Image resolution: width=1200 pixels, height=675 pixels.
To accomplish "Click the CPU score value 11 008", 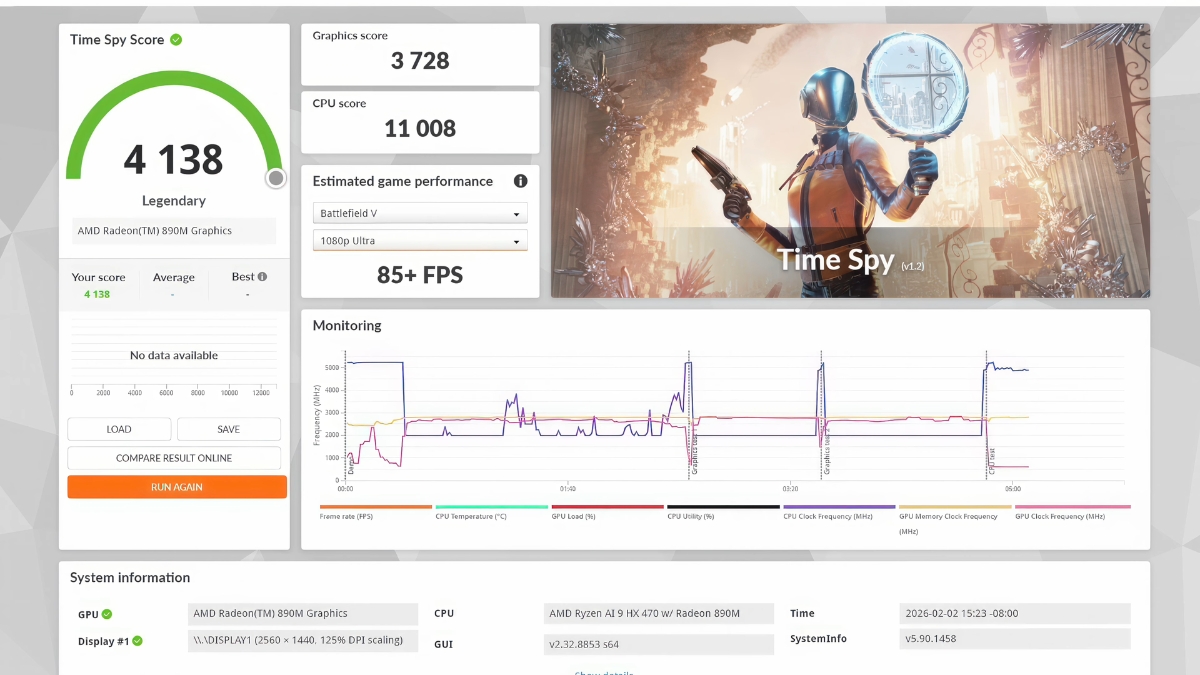I will pyautogui.click(x=420, y=128).
